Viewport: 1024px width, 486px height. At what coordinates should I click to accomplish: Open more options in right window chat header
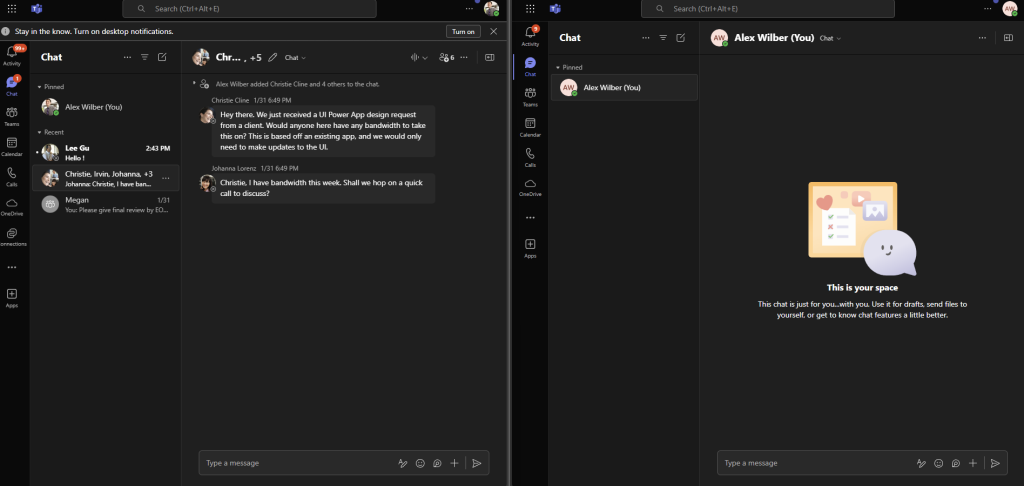(982, 38)
